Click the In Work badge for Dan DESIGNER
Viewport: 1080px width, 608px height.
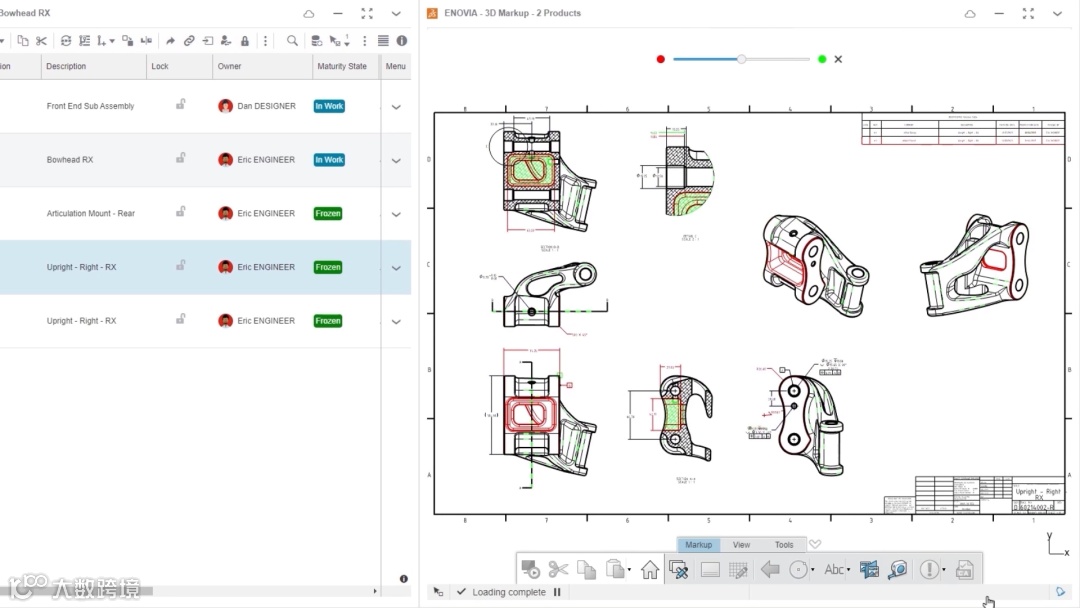click(329, 106)
